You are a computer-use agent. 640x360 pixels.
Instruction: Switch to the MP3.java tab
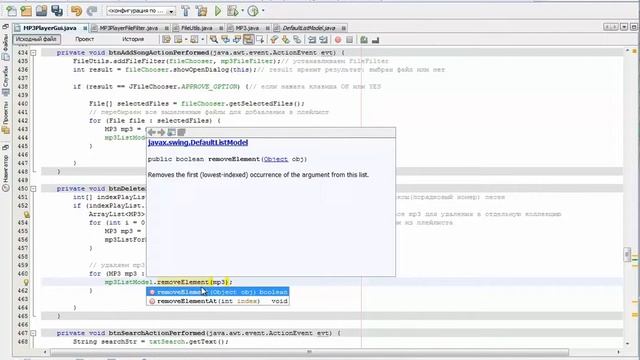click(247, 28)
